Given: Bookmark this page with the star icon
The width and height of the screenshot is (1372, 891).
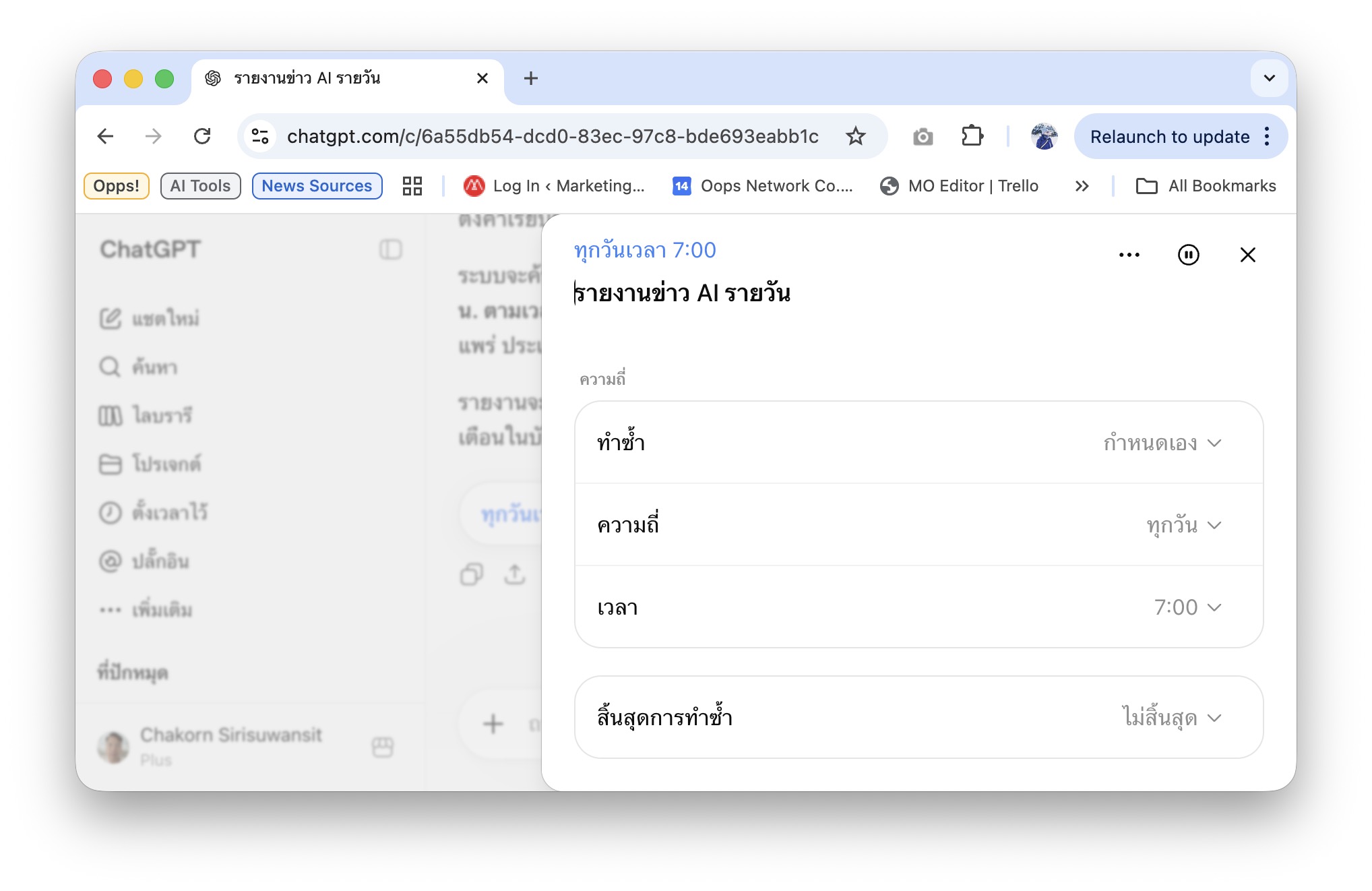Looking at the screenshot, I should tap(856, 136).
